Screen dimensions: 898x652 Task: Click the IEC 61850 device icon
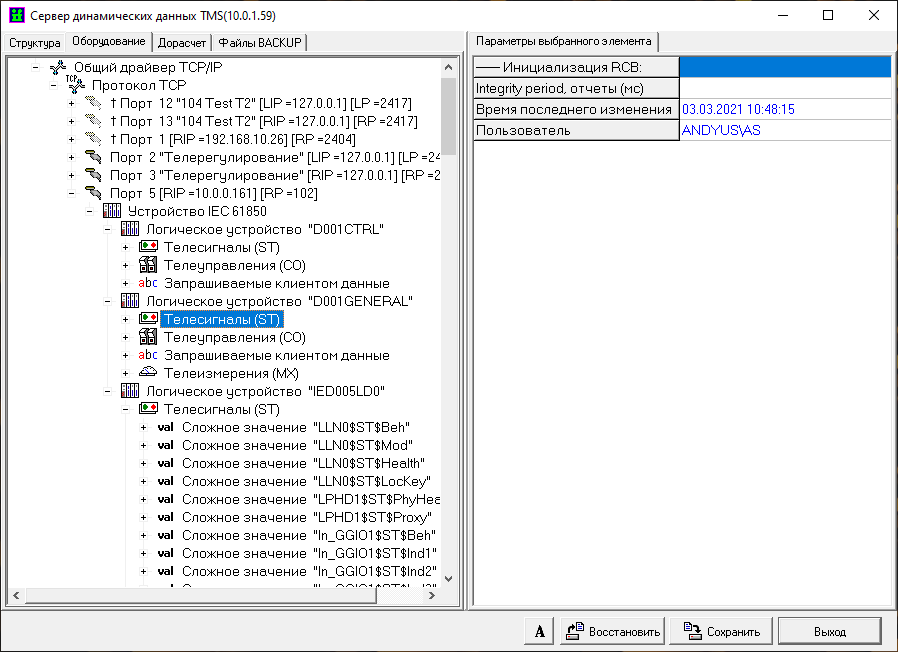(112, 211)
